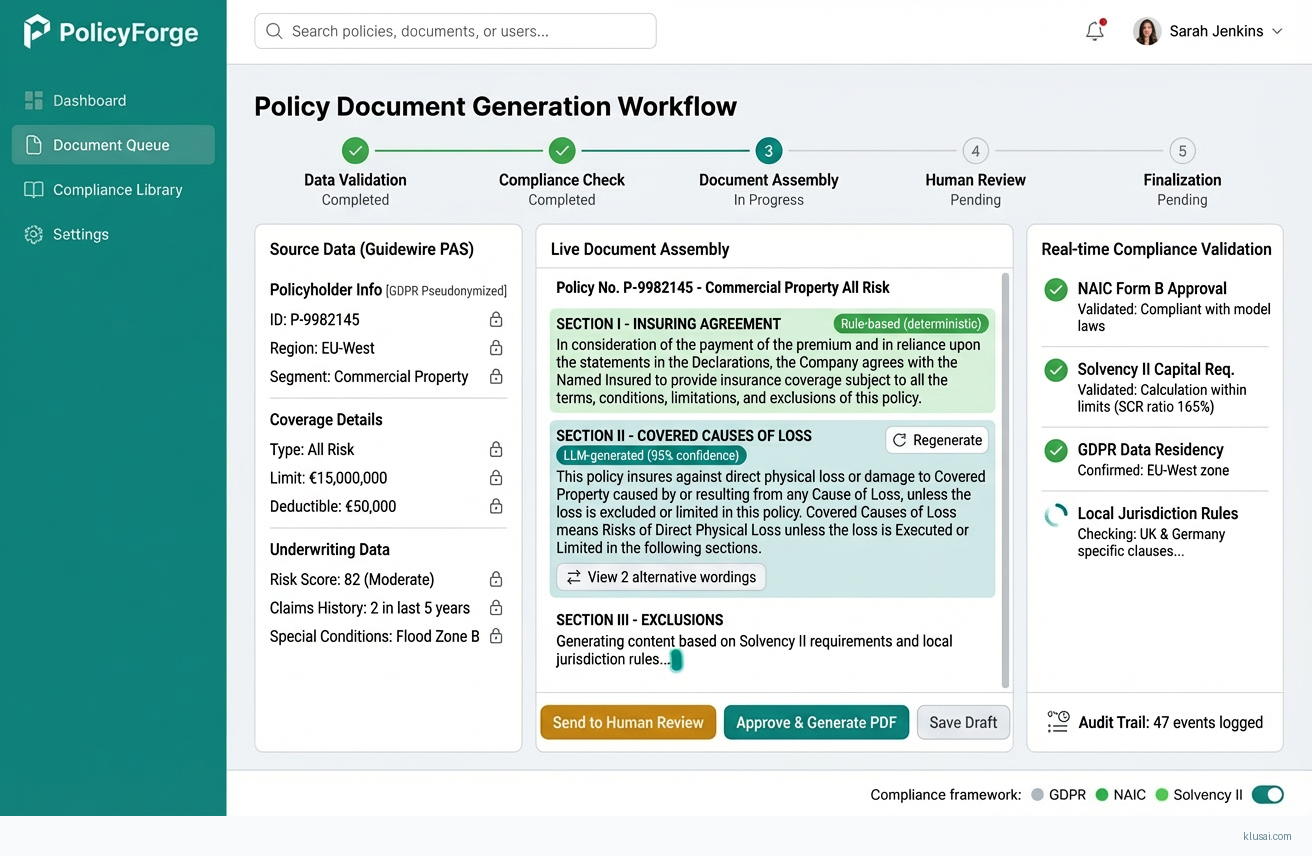
Task: Click the Local Jurisdiction Rules loading spinner
Action: click(1055, 515)
